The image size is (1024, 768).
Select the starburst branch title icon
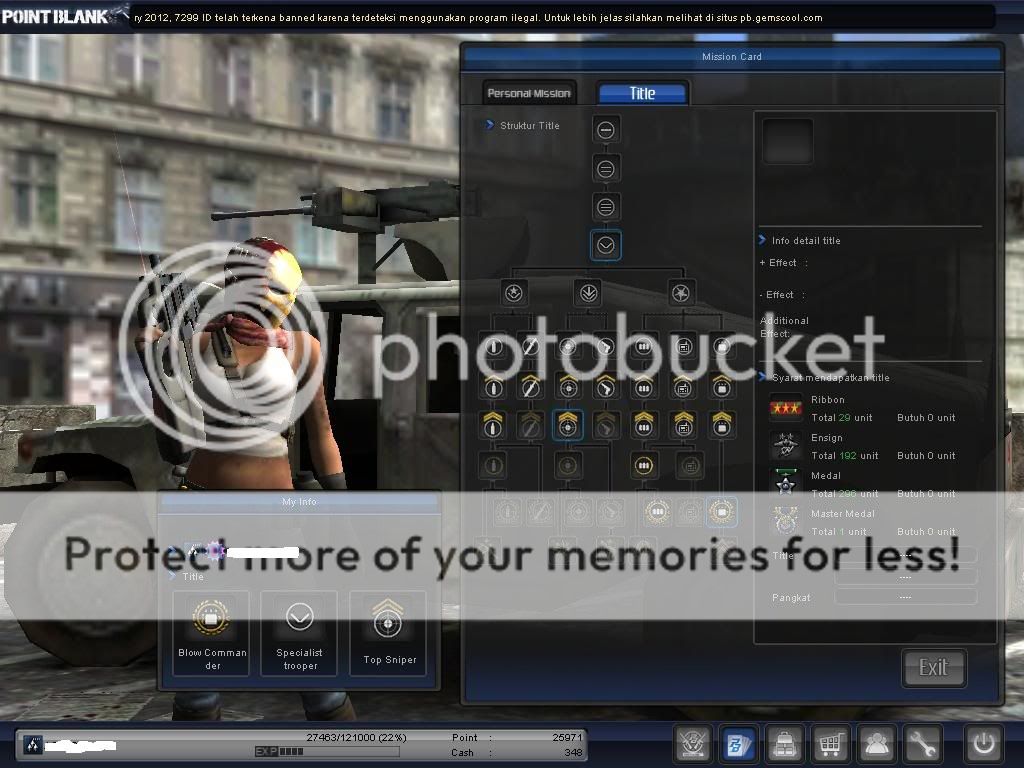[x=681, y=293]
